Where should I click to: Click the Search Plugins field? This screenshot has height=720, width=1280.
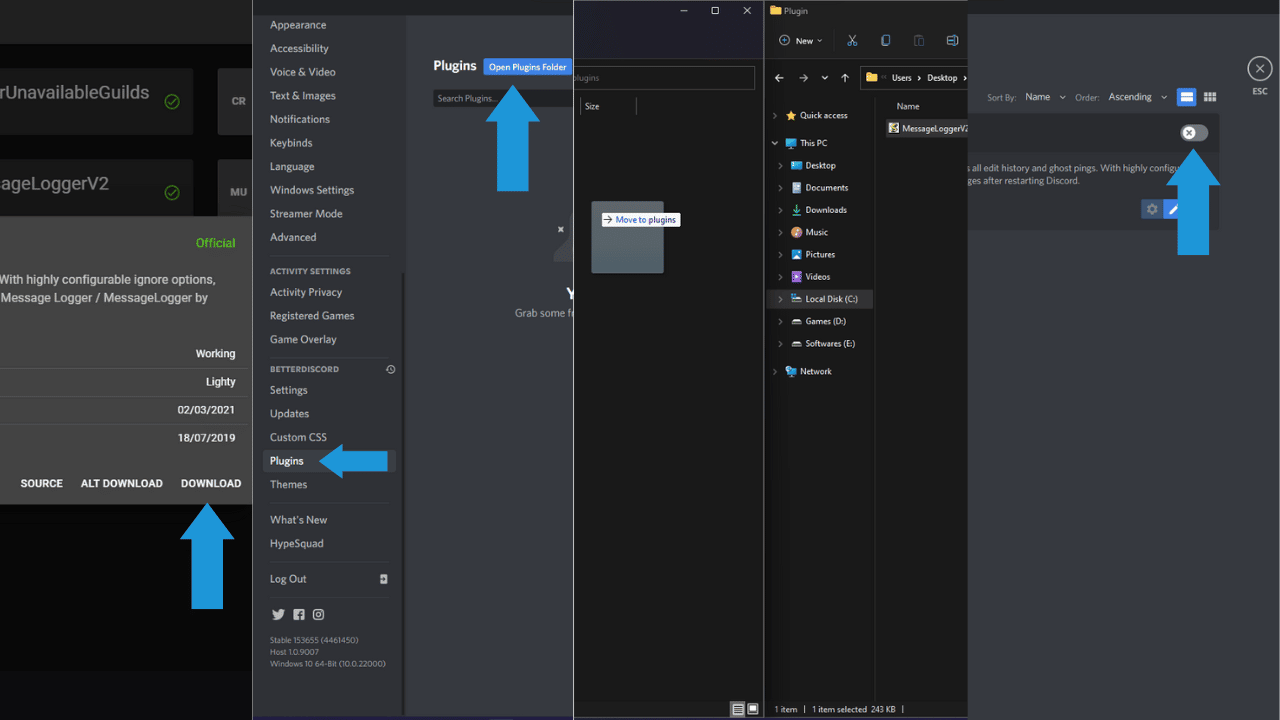point(503,98)
